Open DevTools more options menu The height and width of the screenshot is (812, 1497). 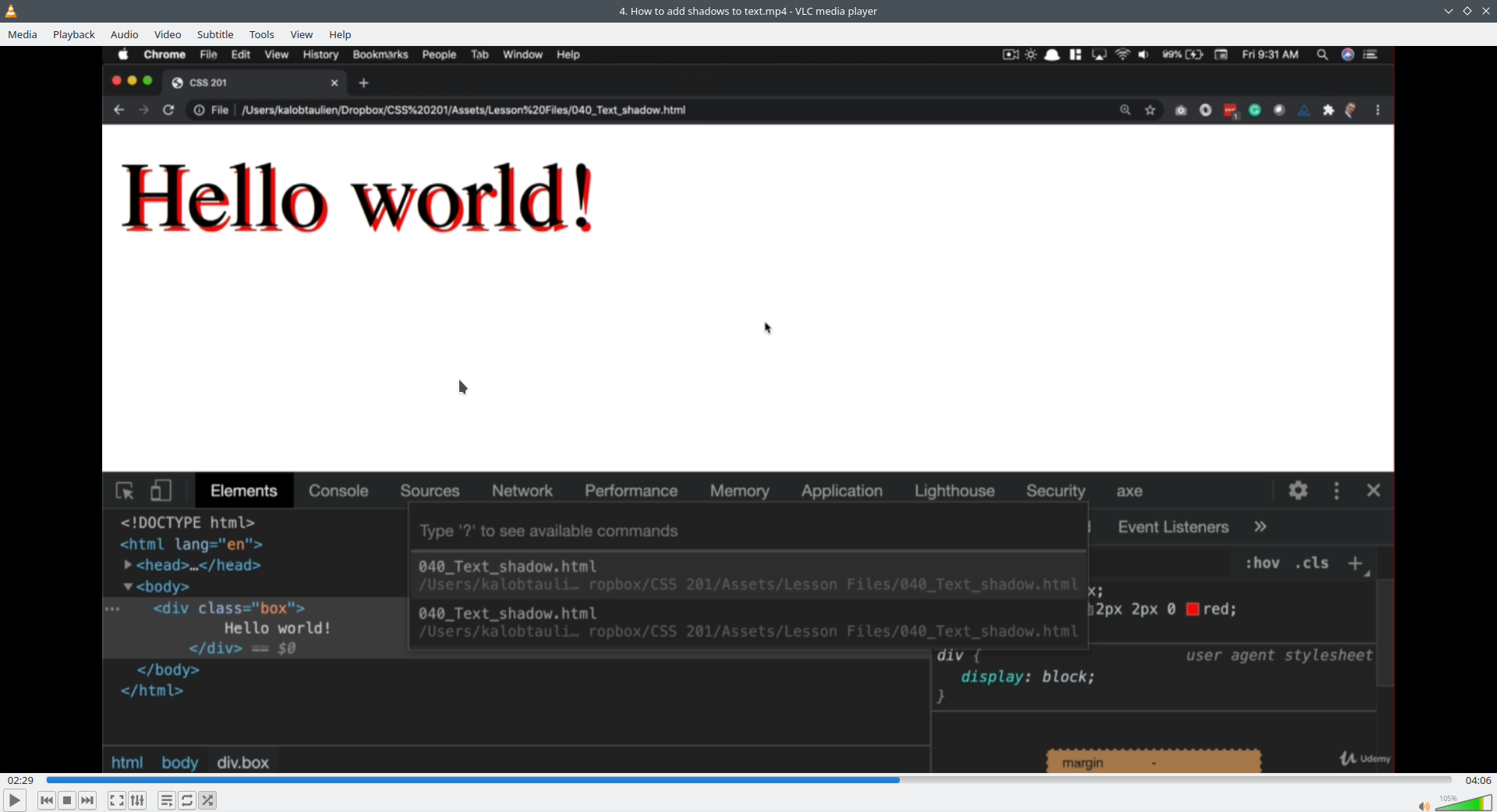(x=1337, y=490)
